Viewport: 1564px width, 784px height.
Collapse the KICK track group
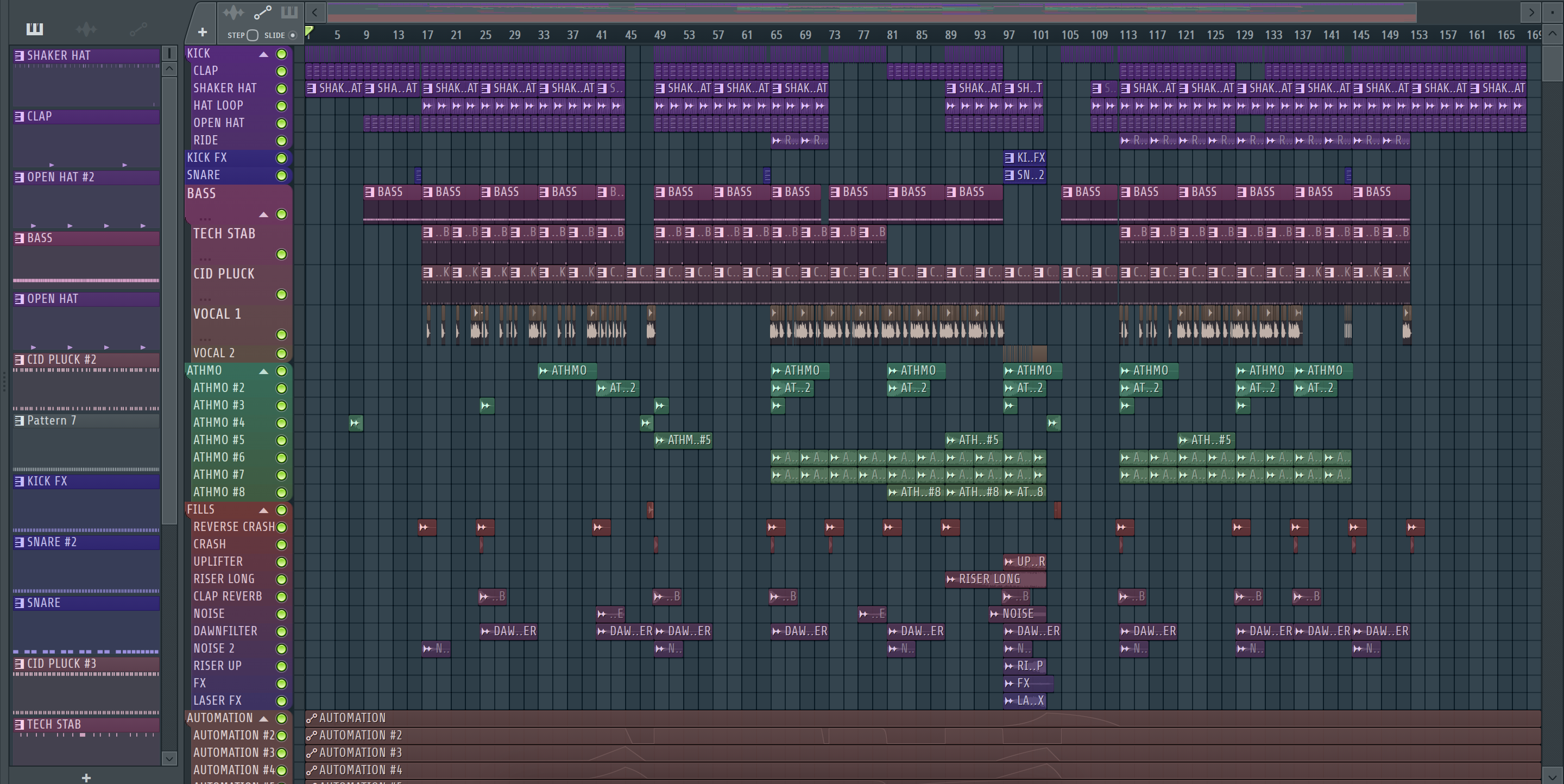263,54
